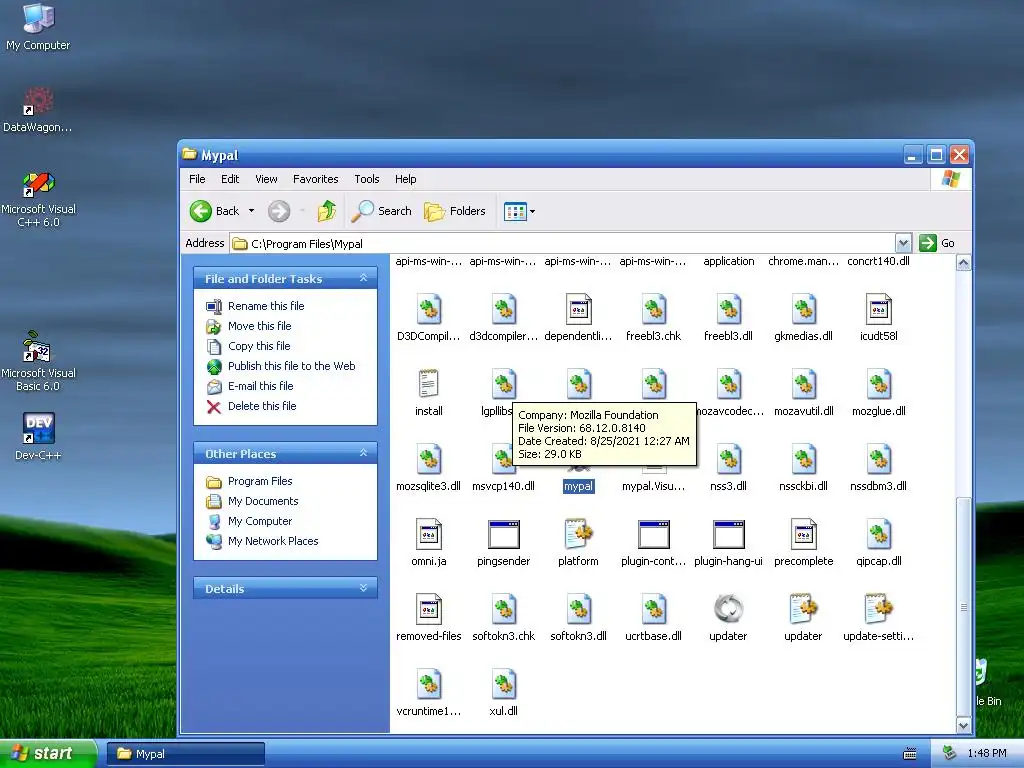Go to Program Files in Other Places

[x=260, y=481]
